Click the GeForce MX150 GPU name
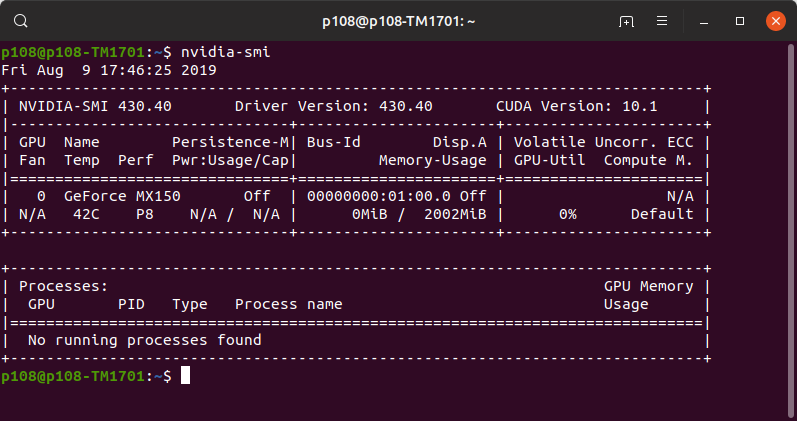797x421 pixels. tap(122, 196)
